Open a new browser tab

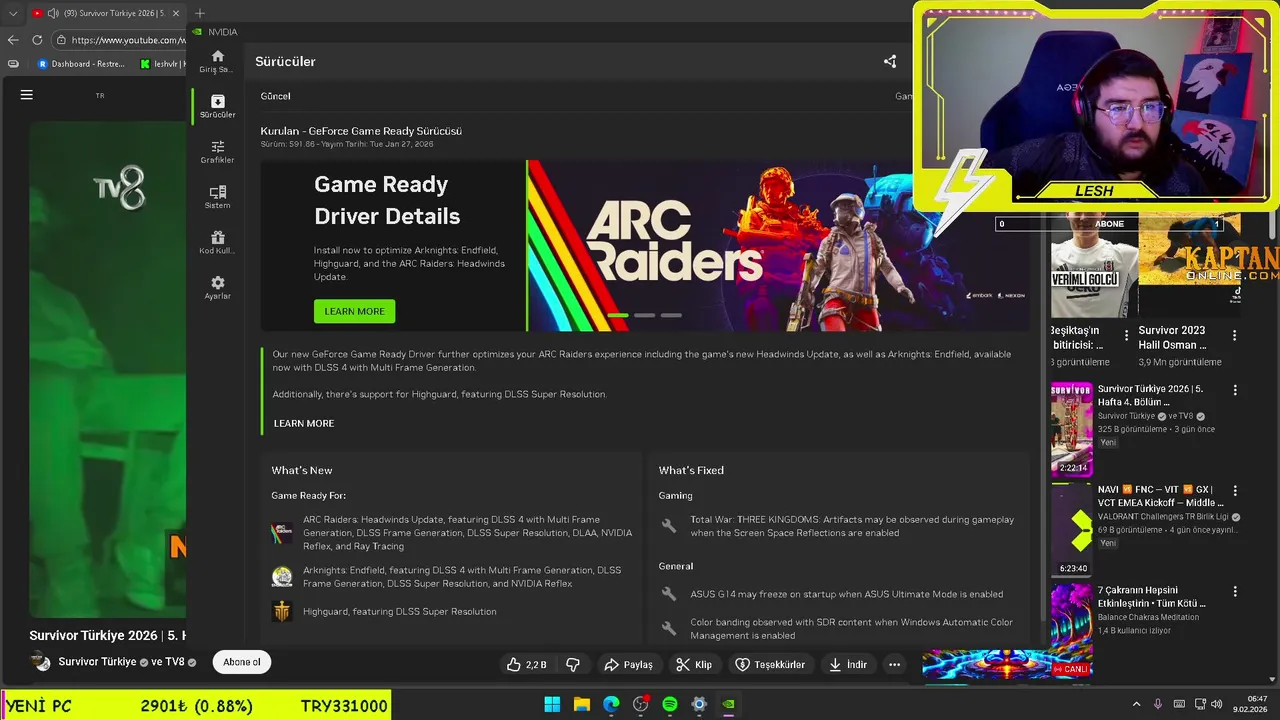click(x=200, y=13)
